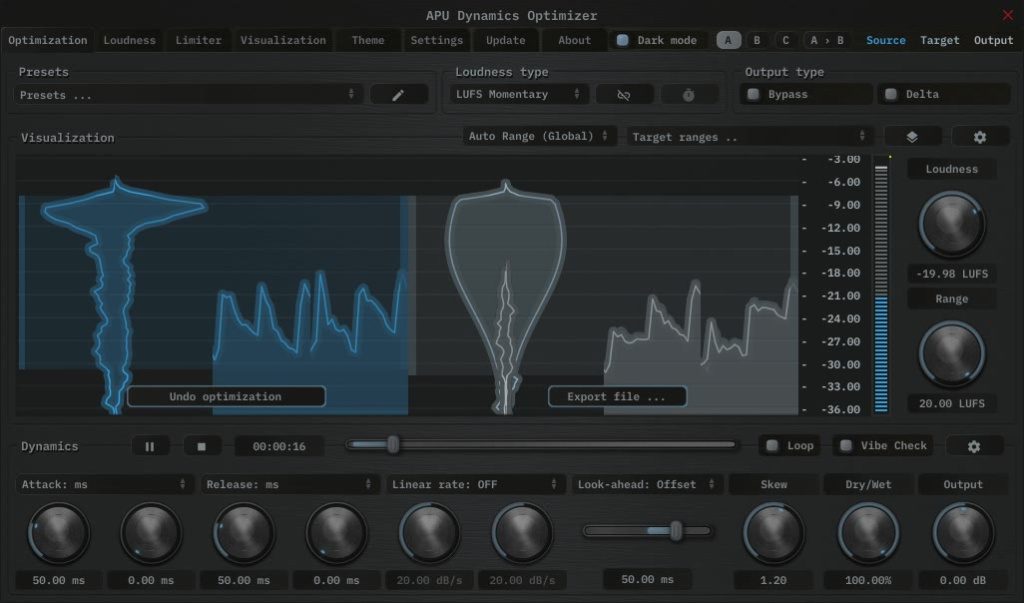Click the layers icon in the Visualization header
The image size is (1024, 603).
[x=913, y=136]
